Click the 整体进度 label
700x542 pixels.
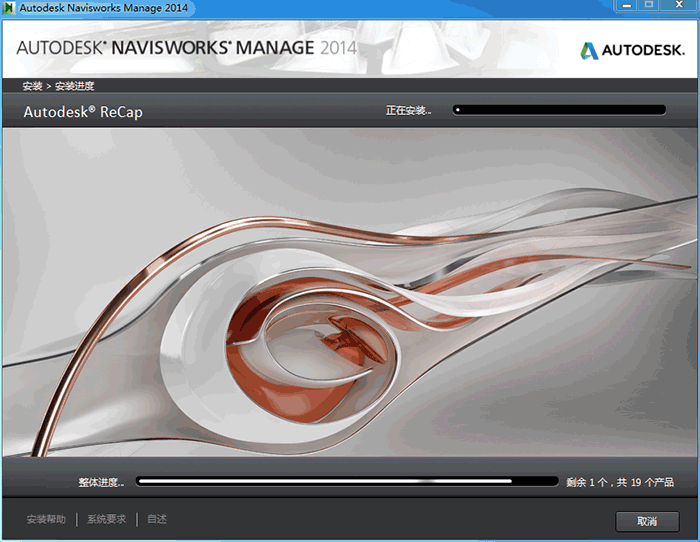101,482
